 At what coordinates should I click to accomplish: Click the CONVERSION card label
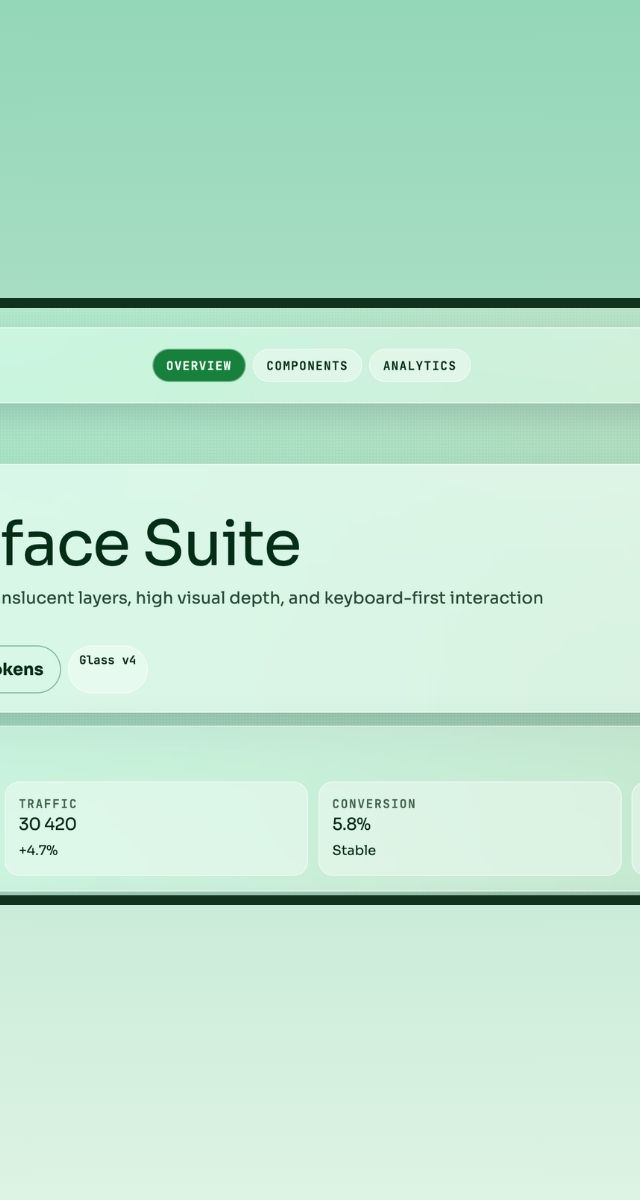tap(374, 804)
